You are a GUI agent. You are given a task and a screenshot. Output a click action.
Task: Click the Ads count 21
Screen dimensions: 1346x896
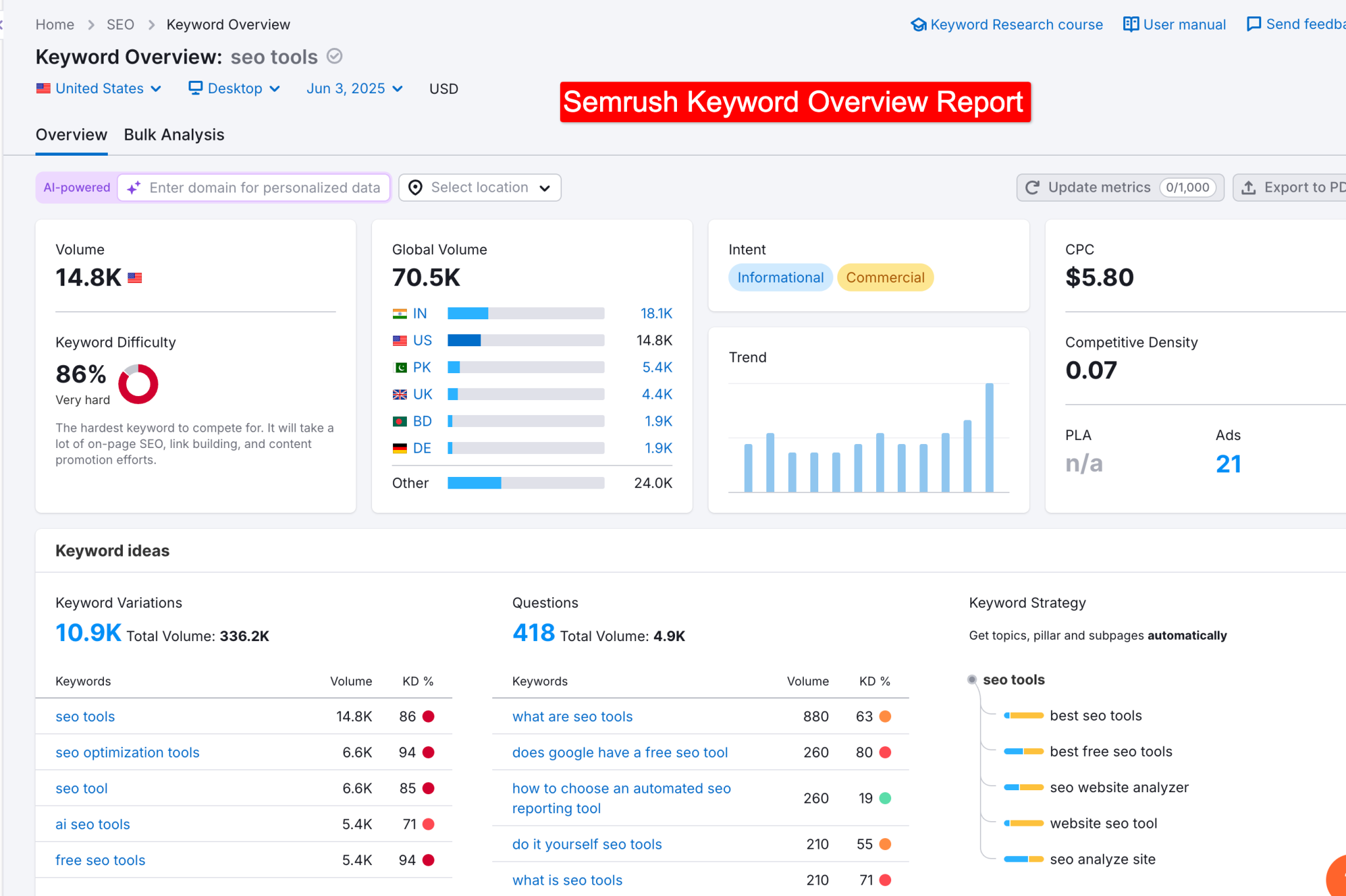point(1228,464)
